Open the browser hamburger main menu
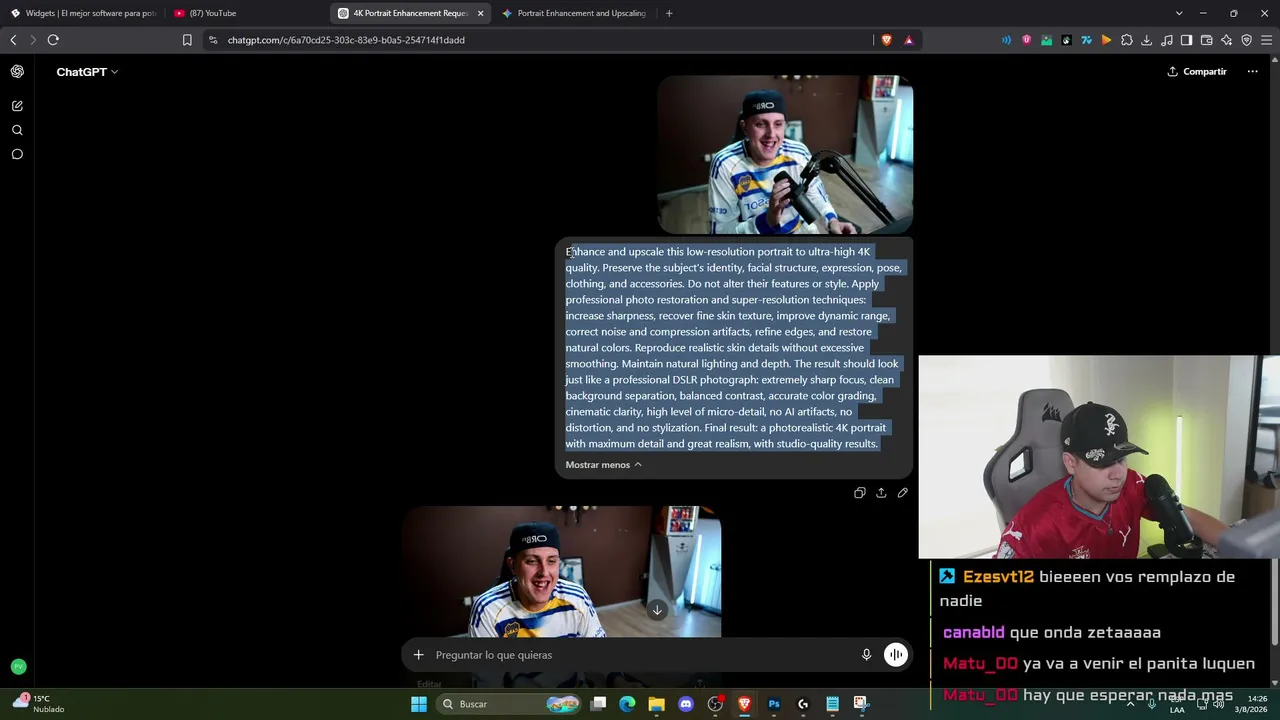Image resolution: width=1280 pixels, height=720 pixels. [x=1267, y=40]
